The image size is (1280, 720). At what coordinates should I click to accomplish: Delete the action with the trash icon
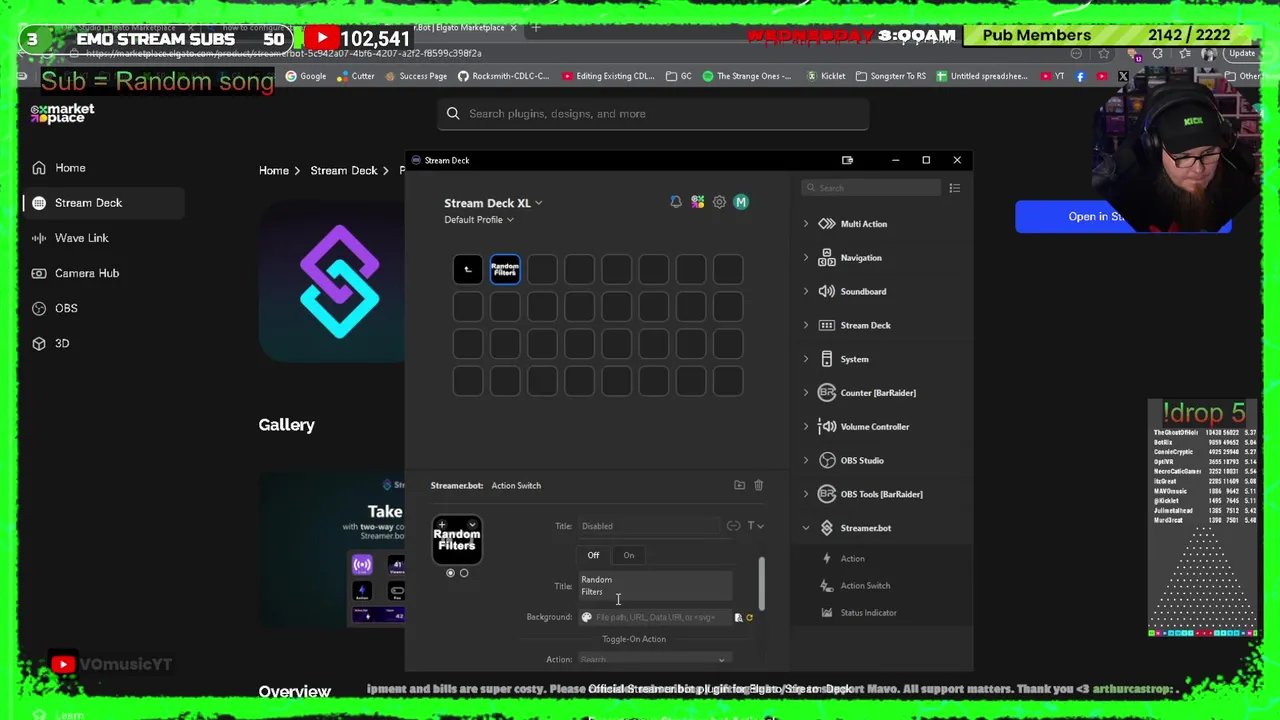pyautogui.click(x=758, y=485)
